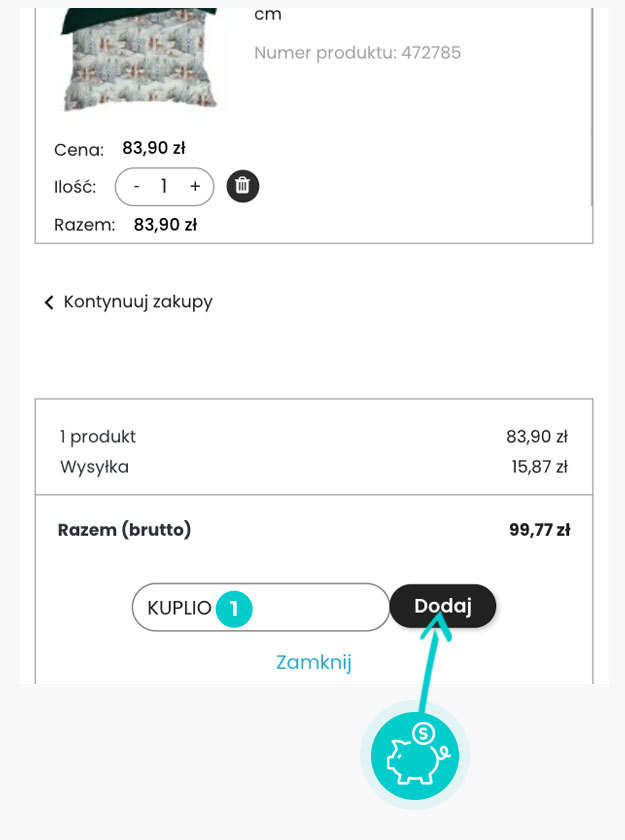625x840 pixels.
Task: Delete the product using the trash icon
Action: click(x=243, y=186)
